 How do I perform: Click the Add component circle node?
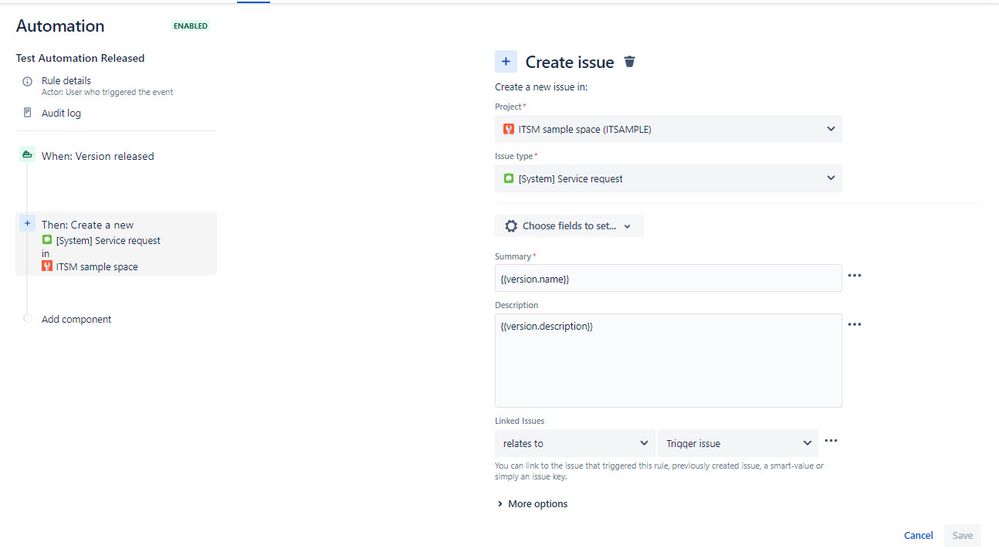click(x=27, y=318)
